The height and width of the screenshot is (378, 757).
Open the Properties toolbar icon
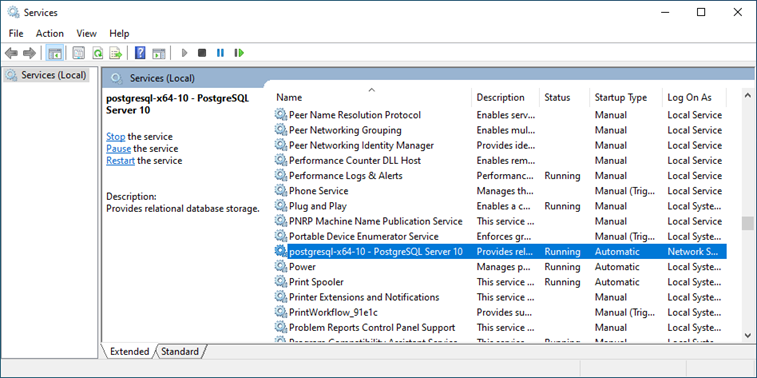pyautogui.click(x=79, y=53)
